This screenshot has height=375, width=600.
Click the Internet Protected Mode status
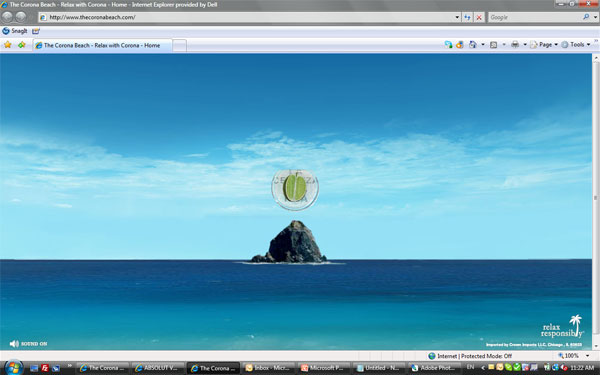(470, 356)
